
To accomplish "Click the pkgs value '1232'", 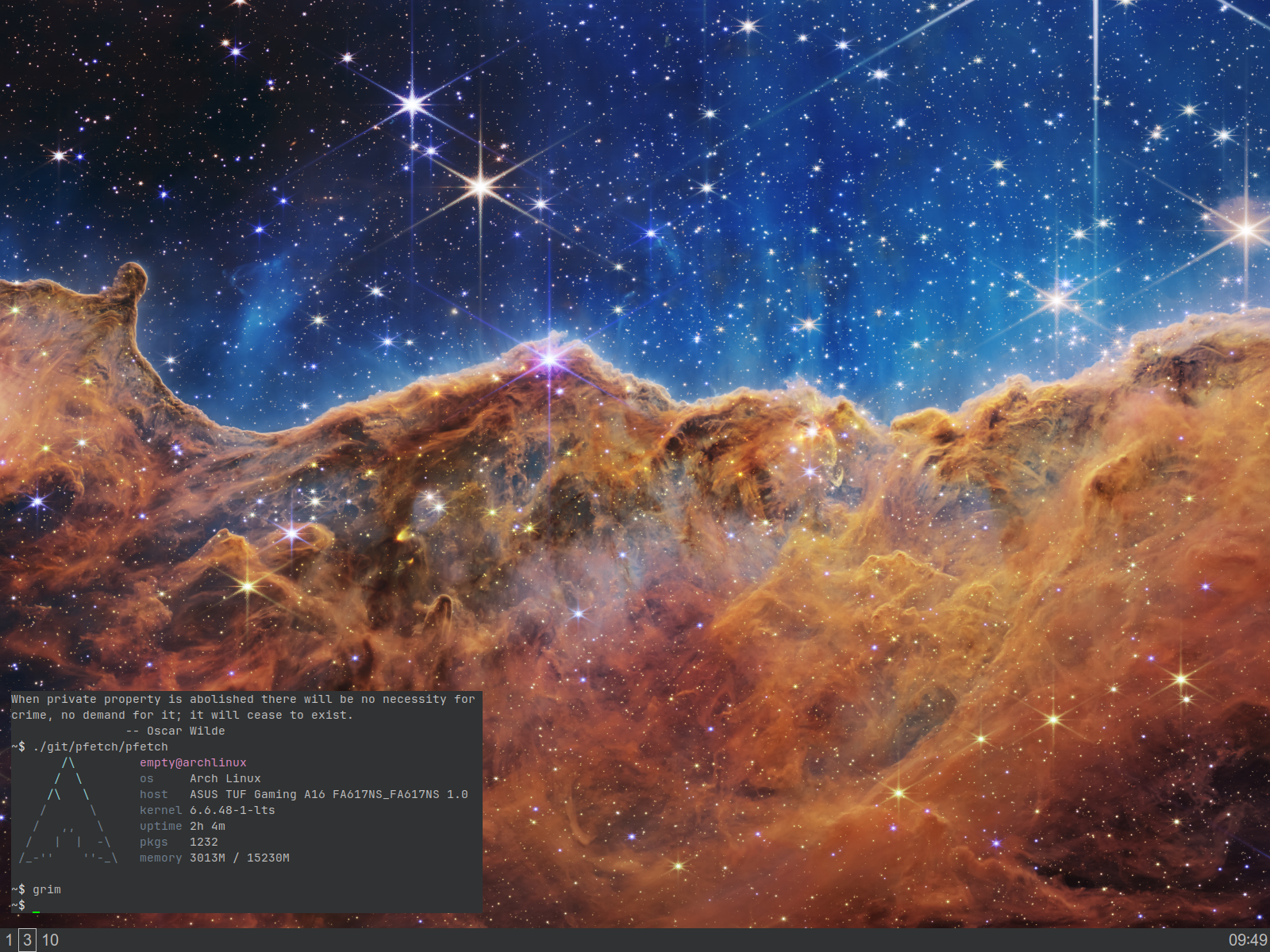I will [x=204, y=843].
